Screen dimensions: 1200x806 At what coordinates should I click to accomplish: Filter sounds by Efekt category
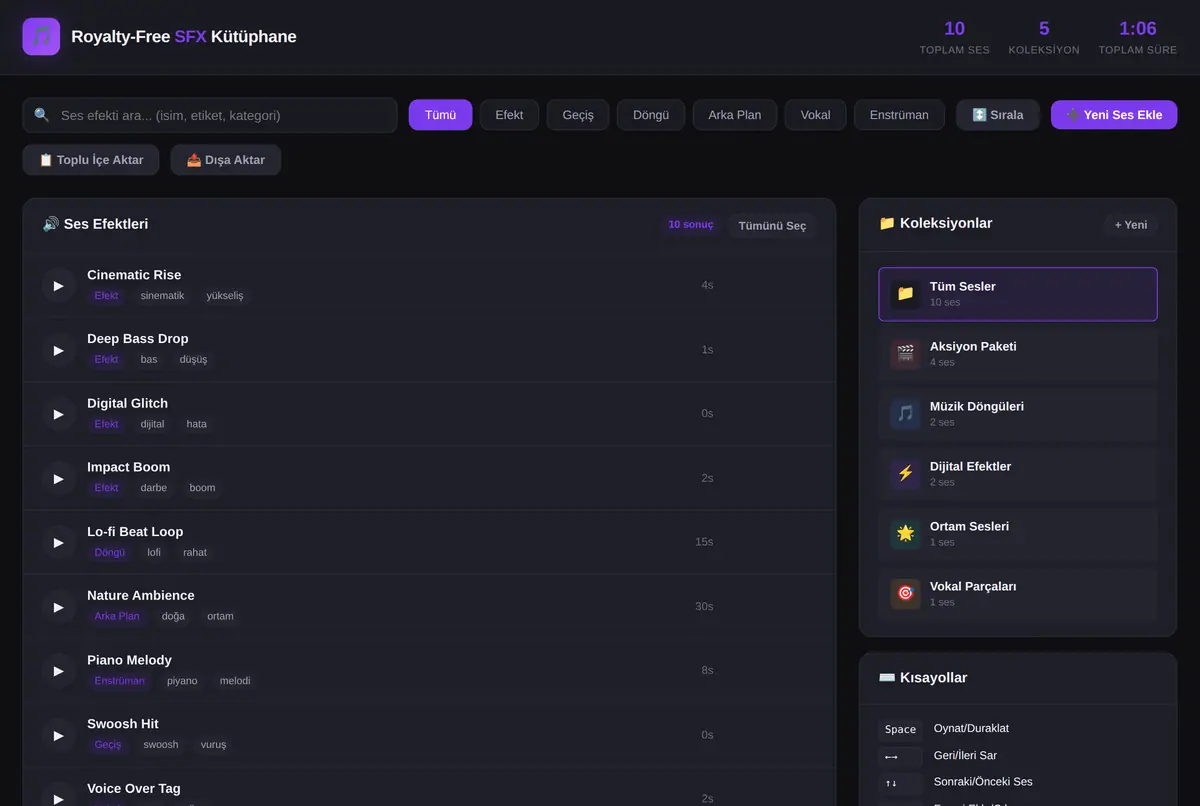[x=509, y=115]
